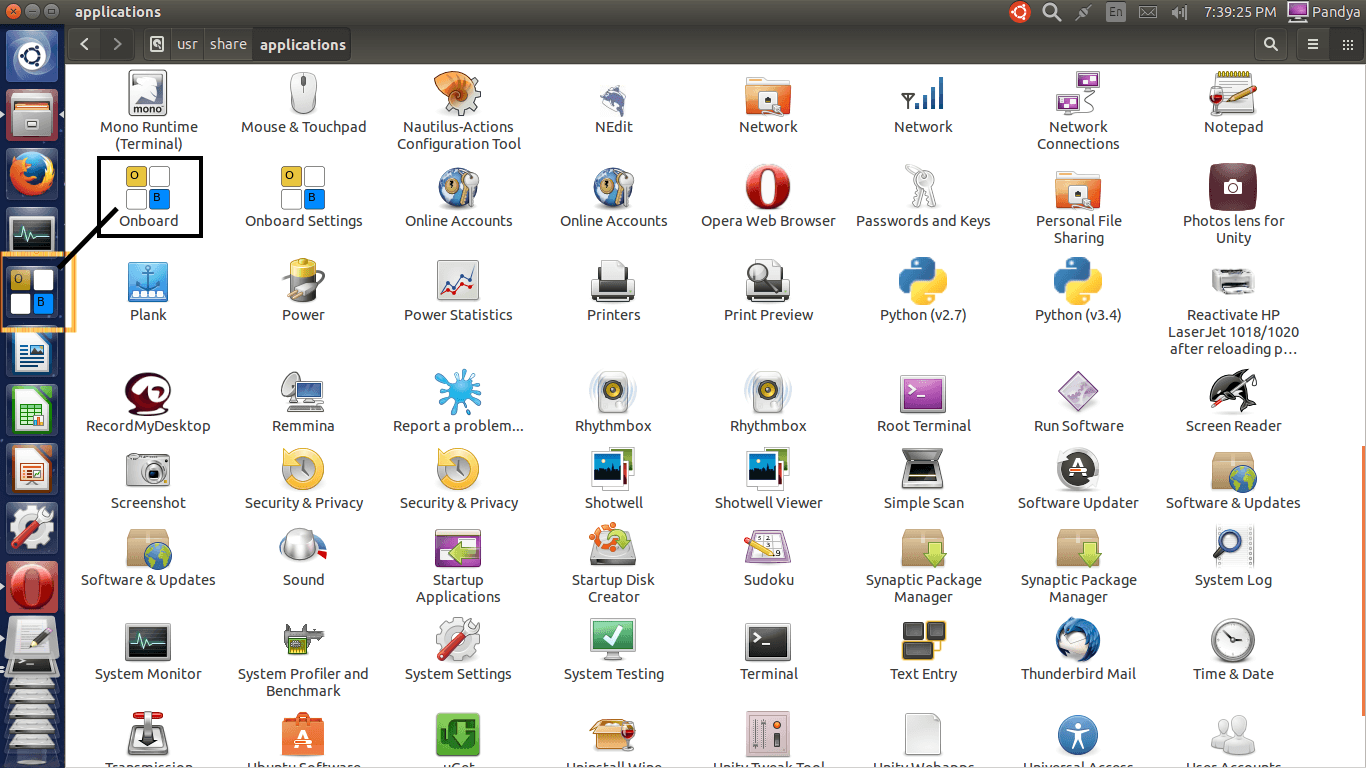The image size is (1366, 768).
Task: Click the file list vertical scrollbar
Action: pyautogui.click(x=1362, y=580)
